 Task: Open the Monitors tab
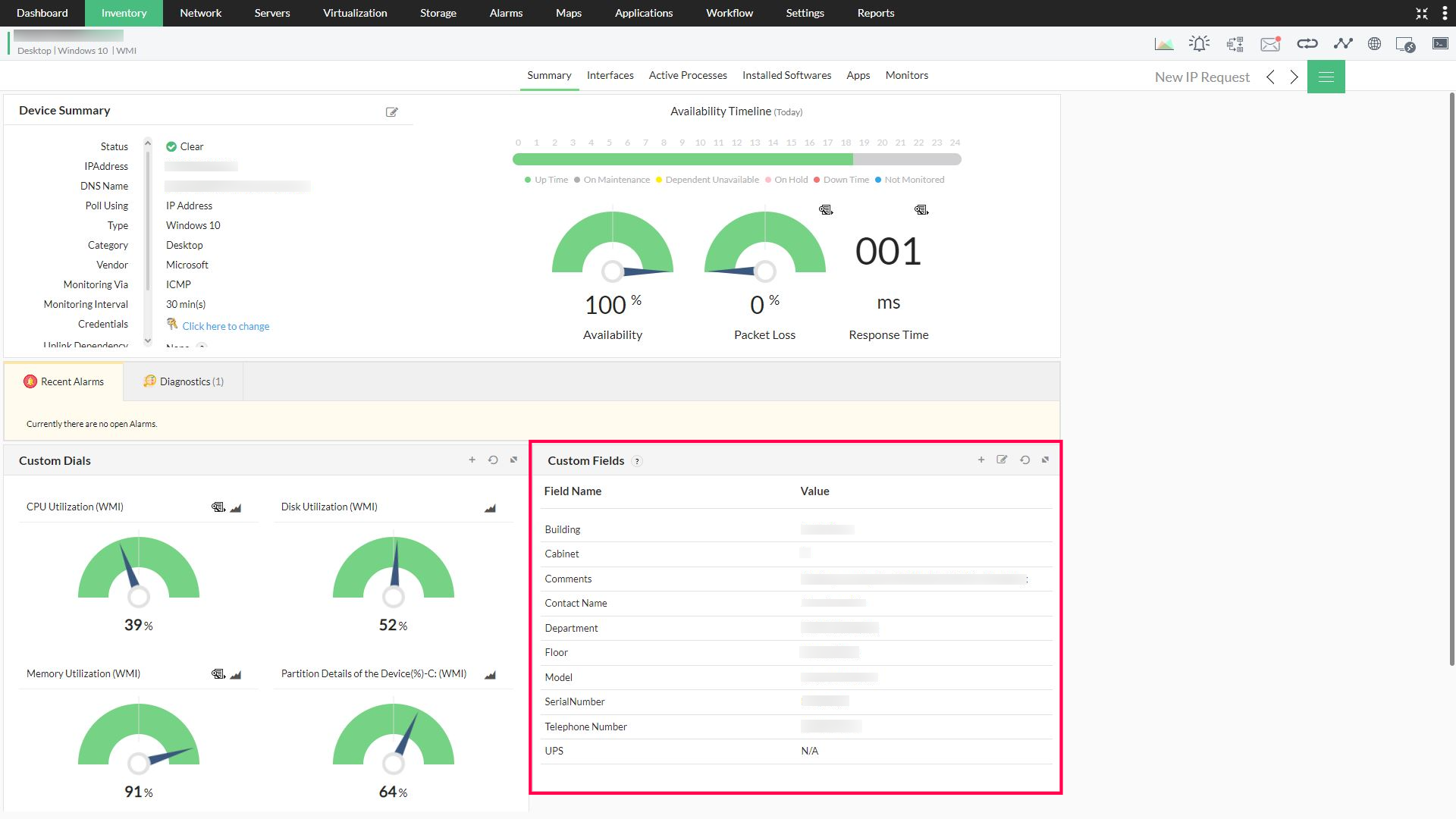(906, 75)
